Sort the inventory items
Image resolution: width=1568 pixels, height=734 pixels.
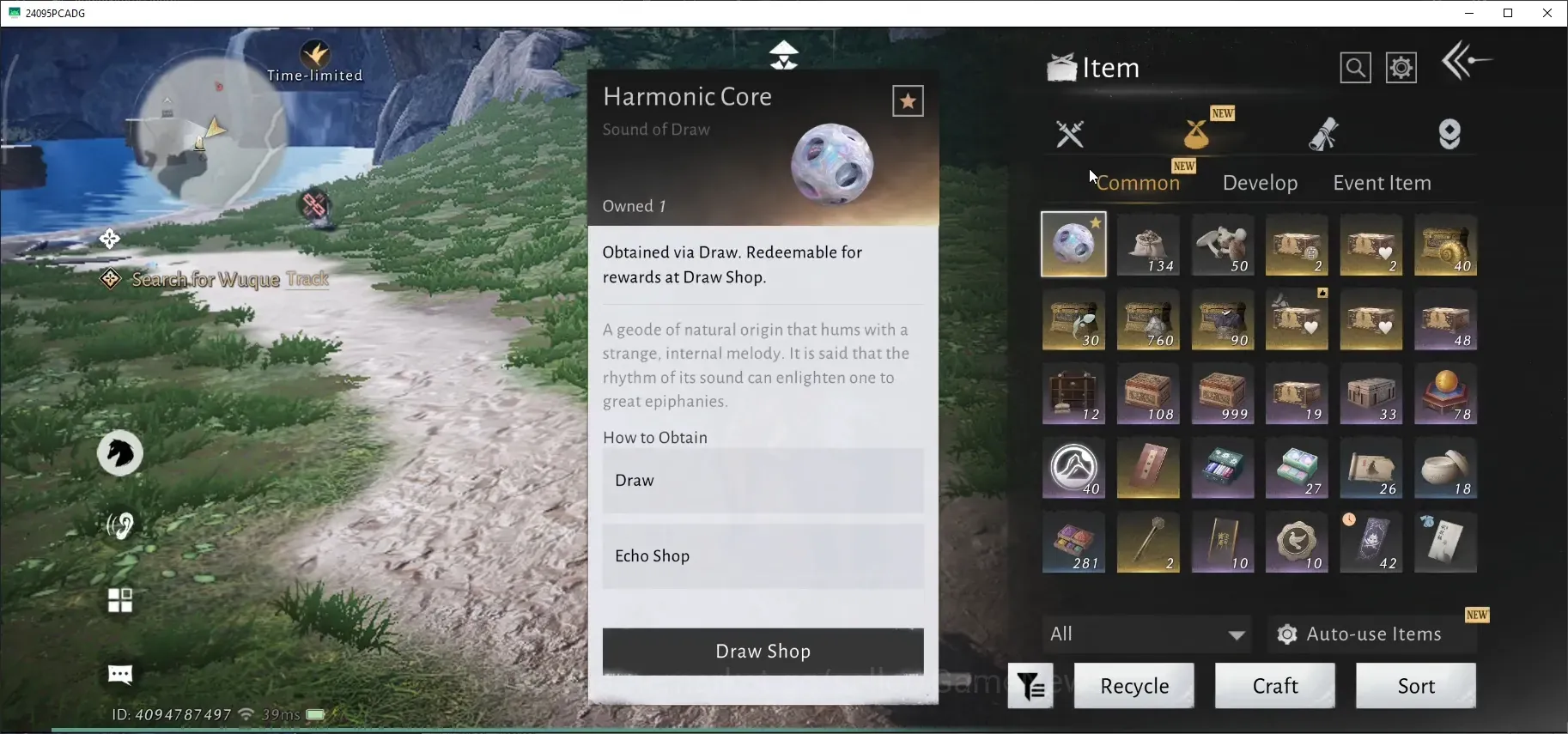[1416, 686]
